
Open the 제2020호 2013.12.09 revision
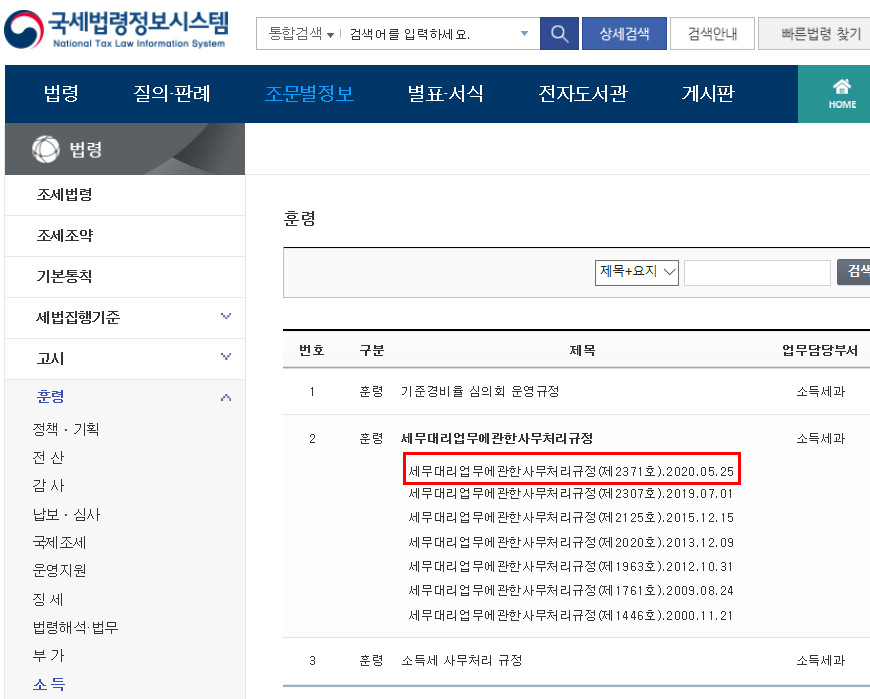coord(571,543)
